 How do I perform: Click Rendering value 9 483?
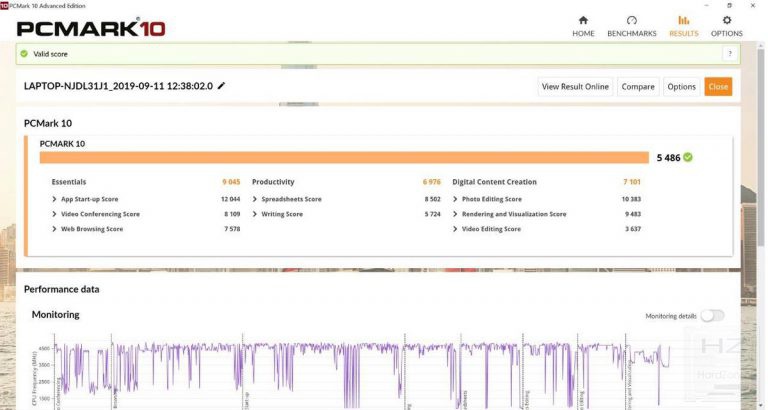[633, 214]
